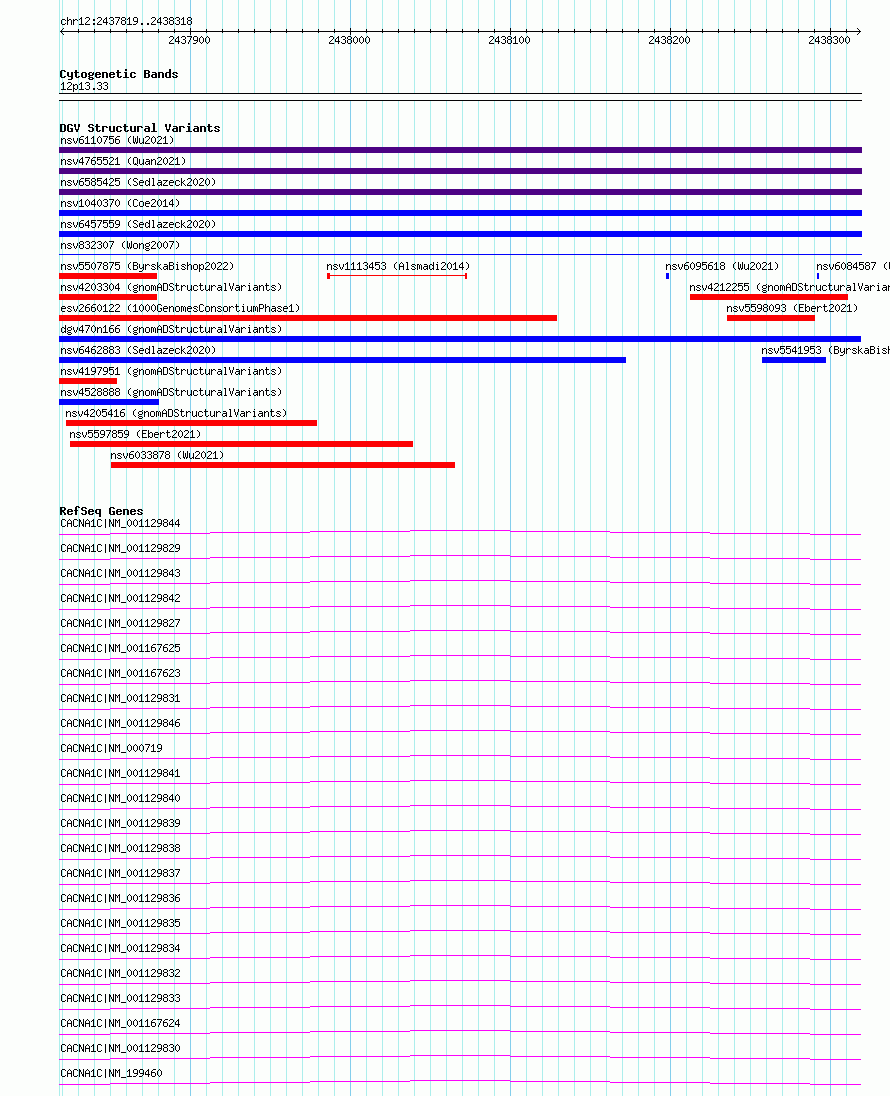Open transcript CACNA1C|NM_199460
Screen dimensions: 890x1096
coord(111,1074)
